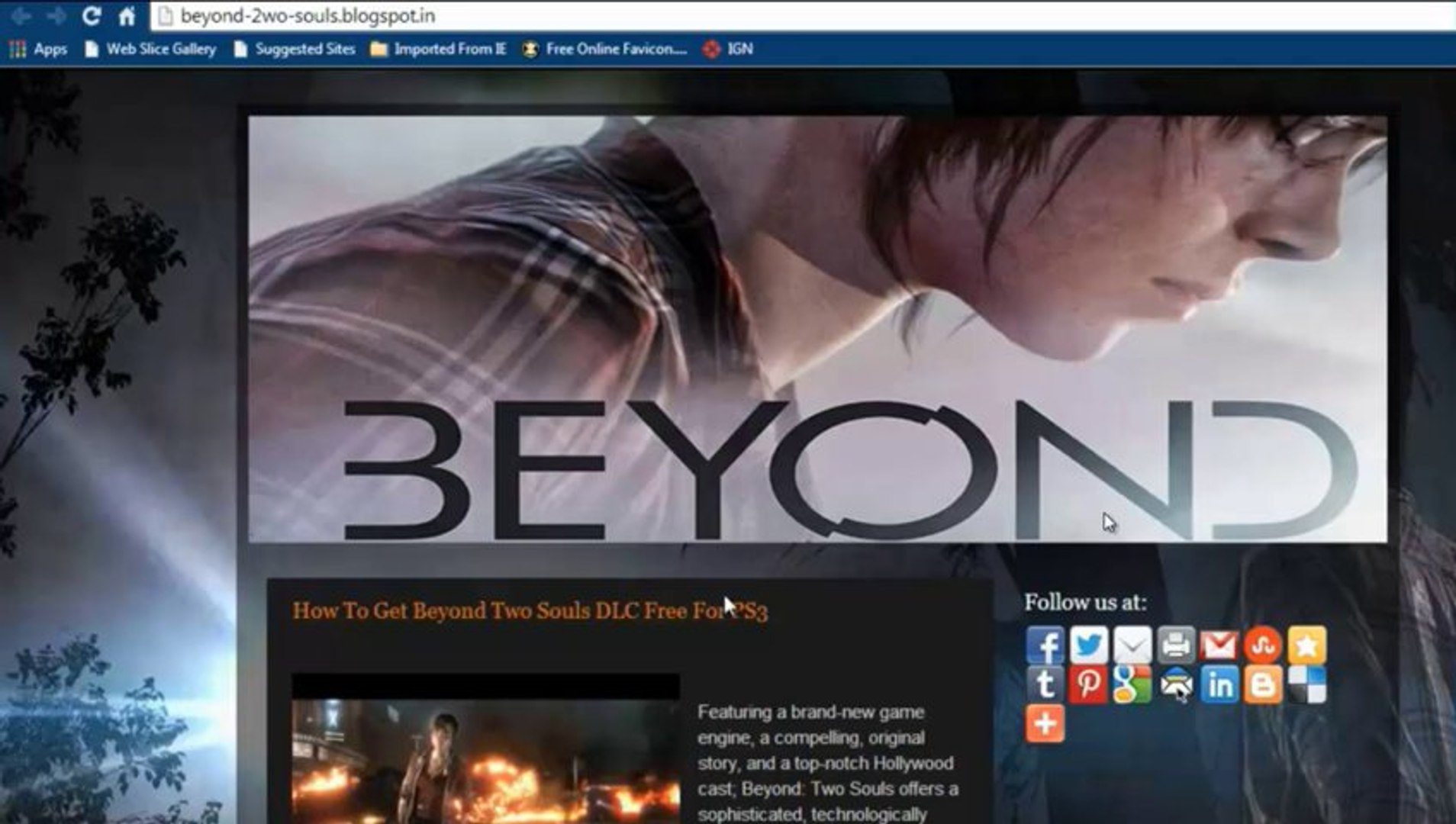This screenshot has height=824, width=1456.
Task: Share the post on Tumblr
Action: [1045, 684]
